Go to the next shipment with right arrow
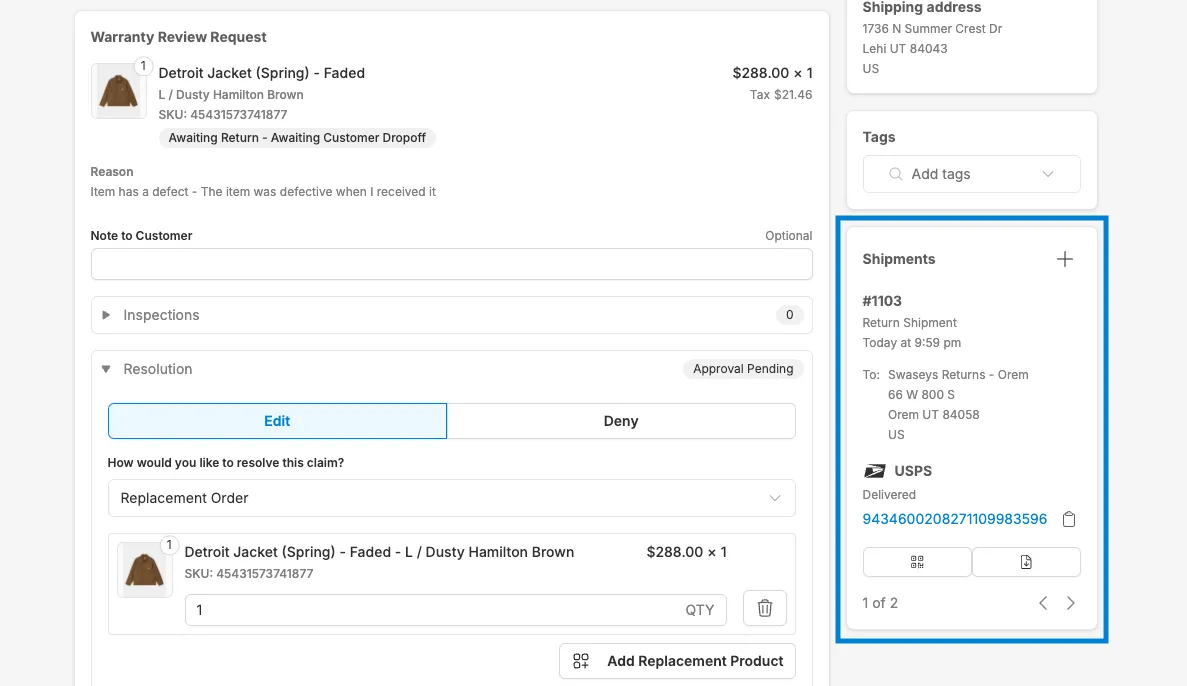 (1070, 603)
